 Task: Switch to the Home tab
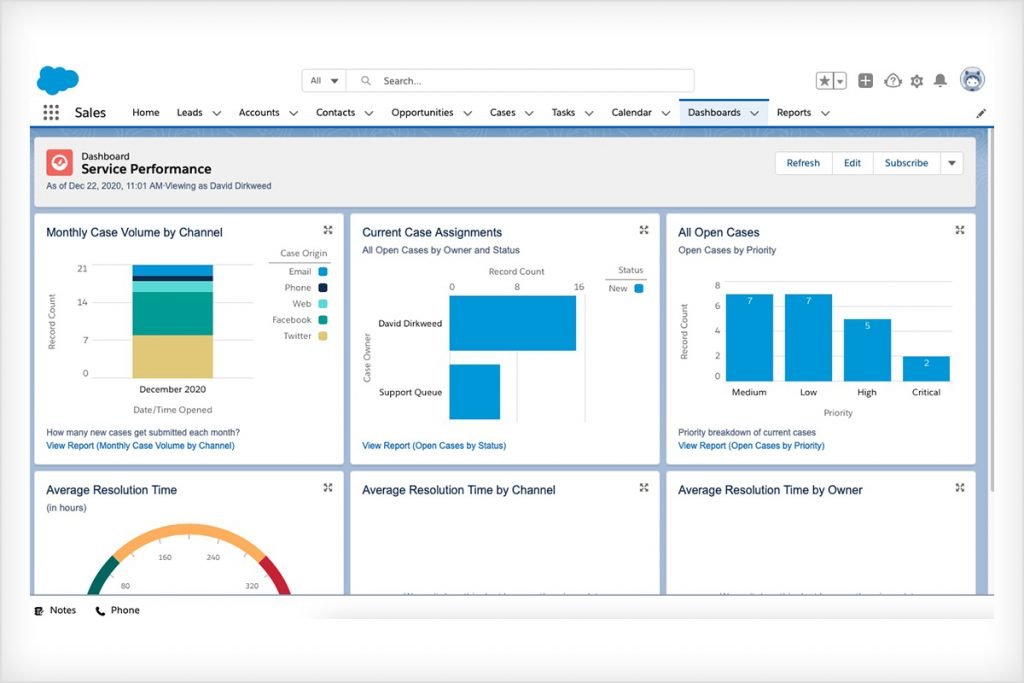tap(146, 113)
